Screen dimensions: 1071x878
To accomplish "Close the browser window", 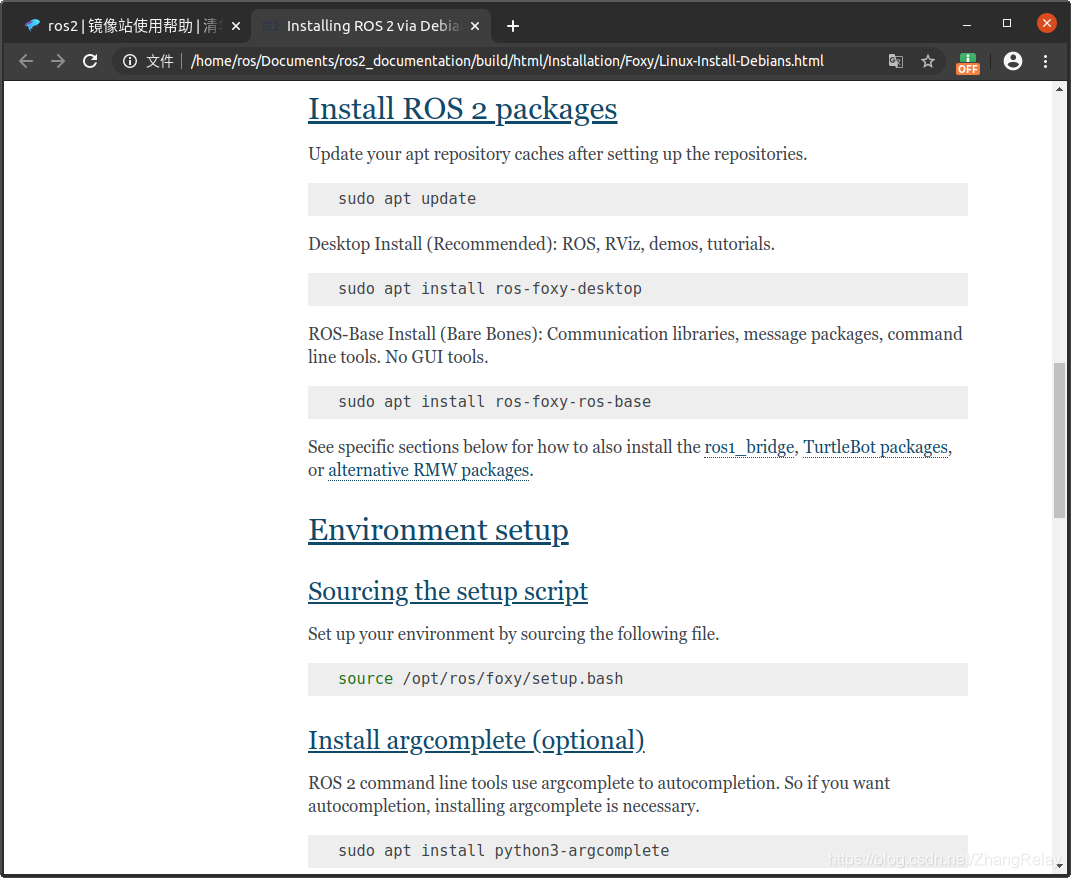I will click(x=1046, y=23).
